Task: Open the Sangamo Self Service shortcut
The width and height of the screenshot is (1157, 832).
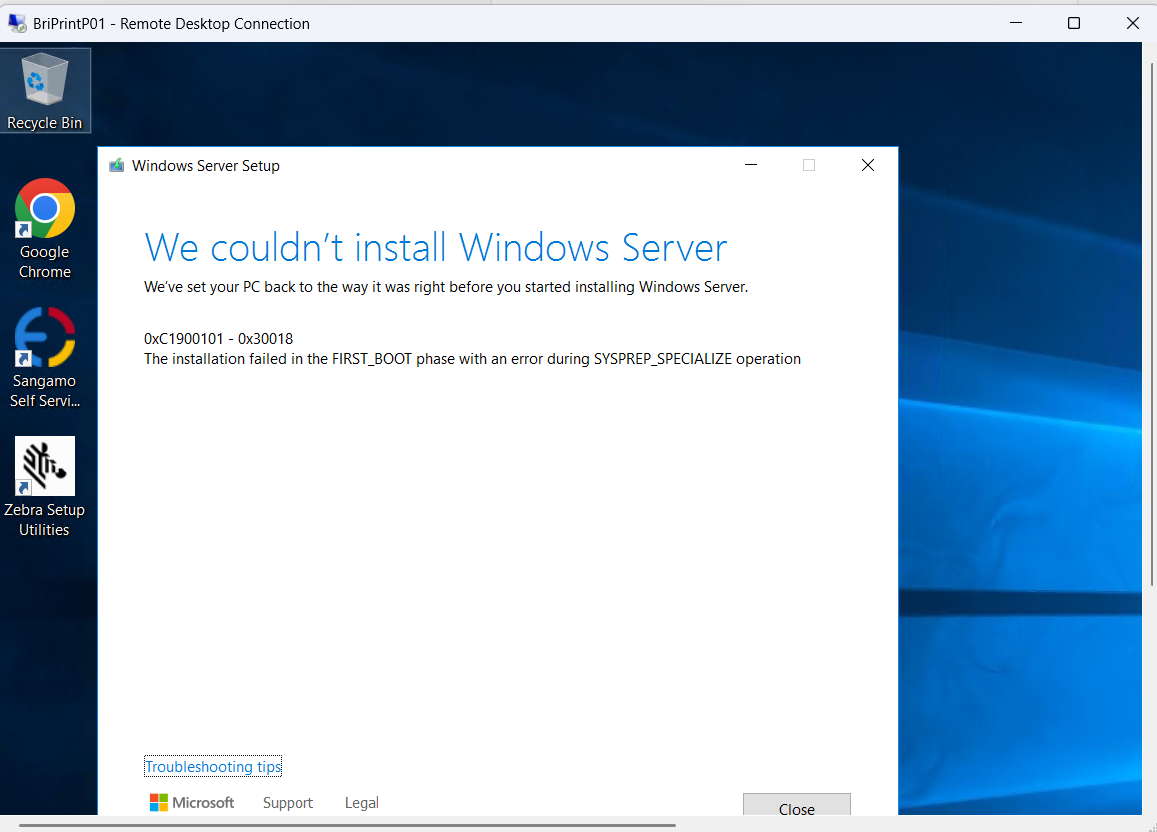Action: [45, 358]
